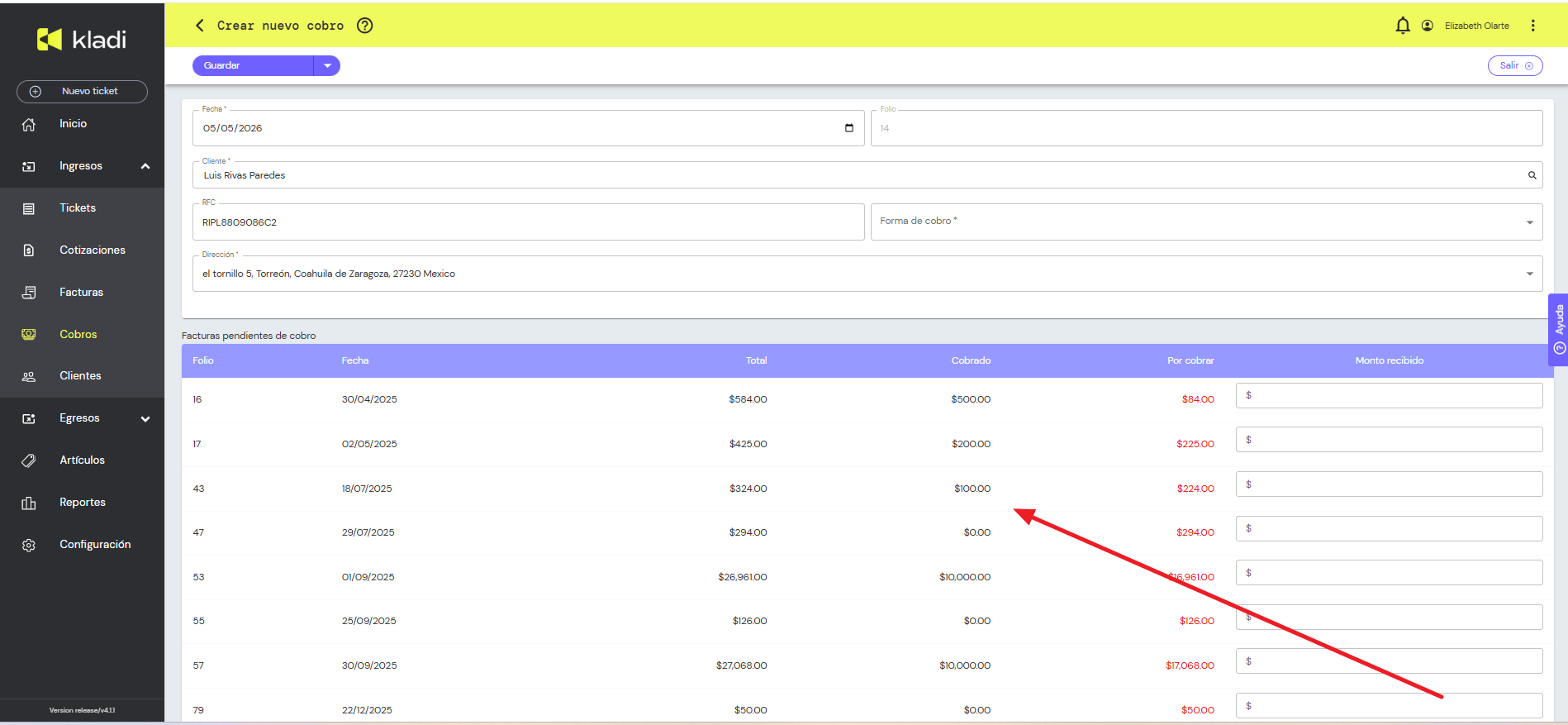This screenshot has height=725, width=1568.
Task: Click Monto recibido field for folio 16
Action: click(1389, 395)
